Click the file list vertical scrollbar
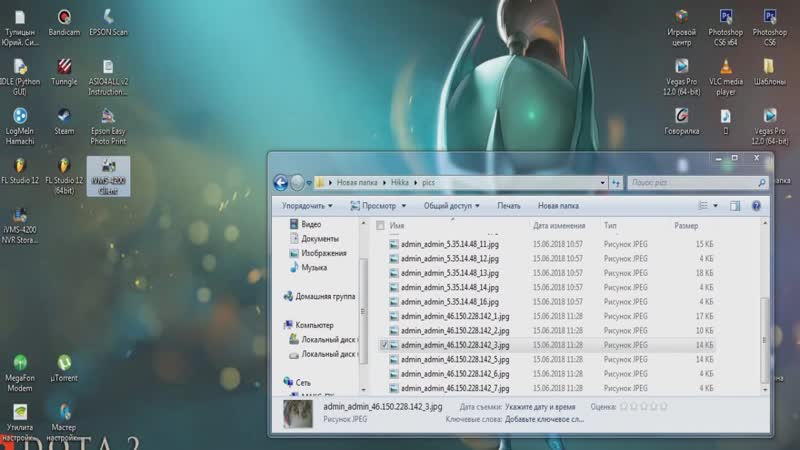 tap(764, 307)
